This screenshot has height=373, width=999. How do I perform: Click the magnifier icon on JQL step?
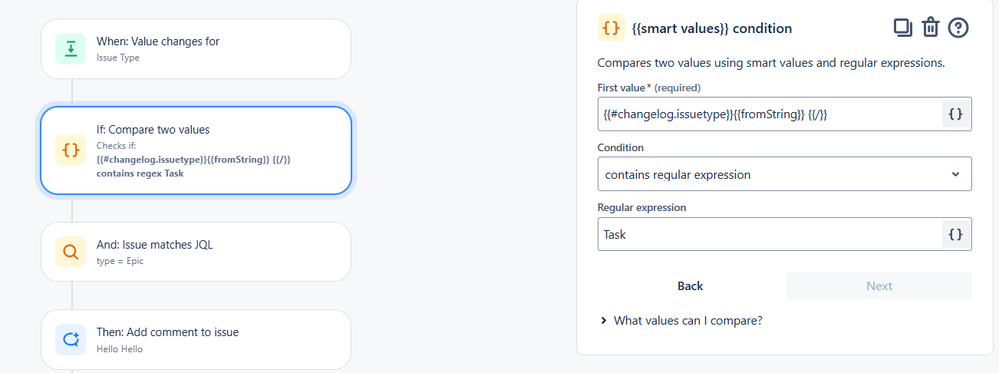70,252
